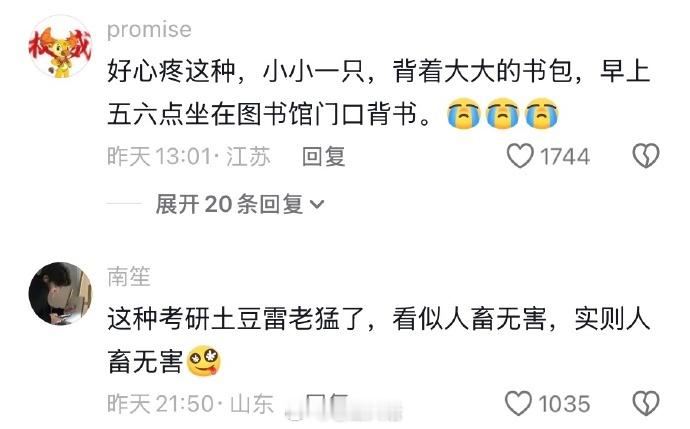
Task: Click the chevron next to 展开 20 条回复
Action: pyautogui.click(x=317, y=205)
